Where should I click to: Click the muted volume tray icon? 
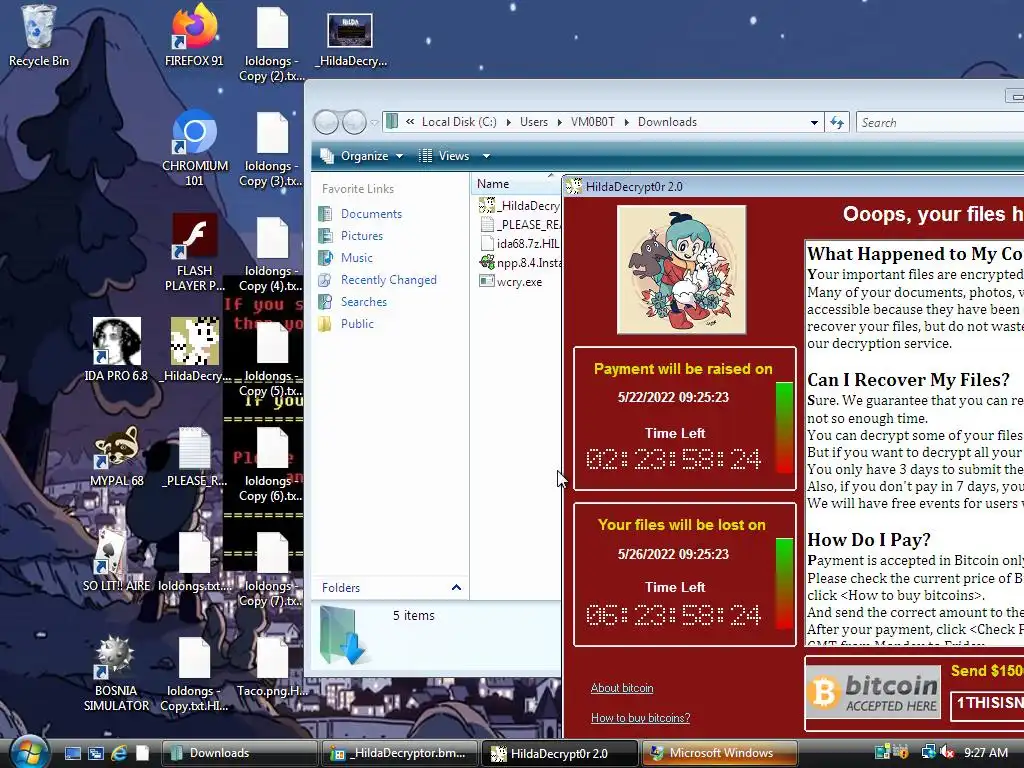(947, 753)
